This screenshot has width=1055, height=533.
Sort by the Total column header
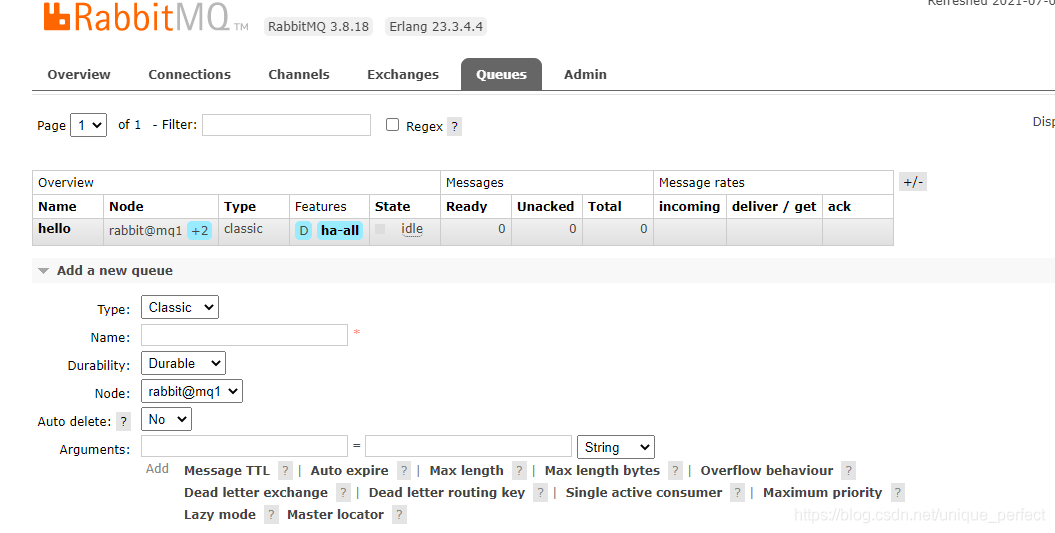(x=605, y=207)
